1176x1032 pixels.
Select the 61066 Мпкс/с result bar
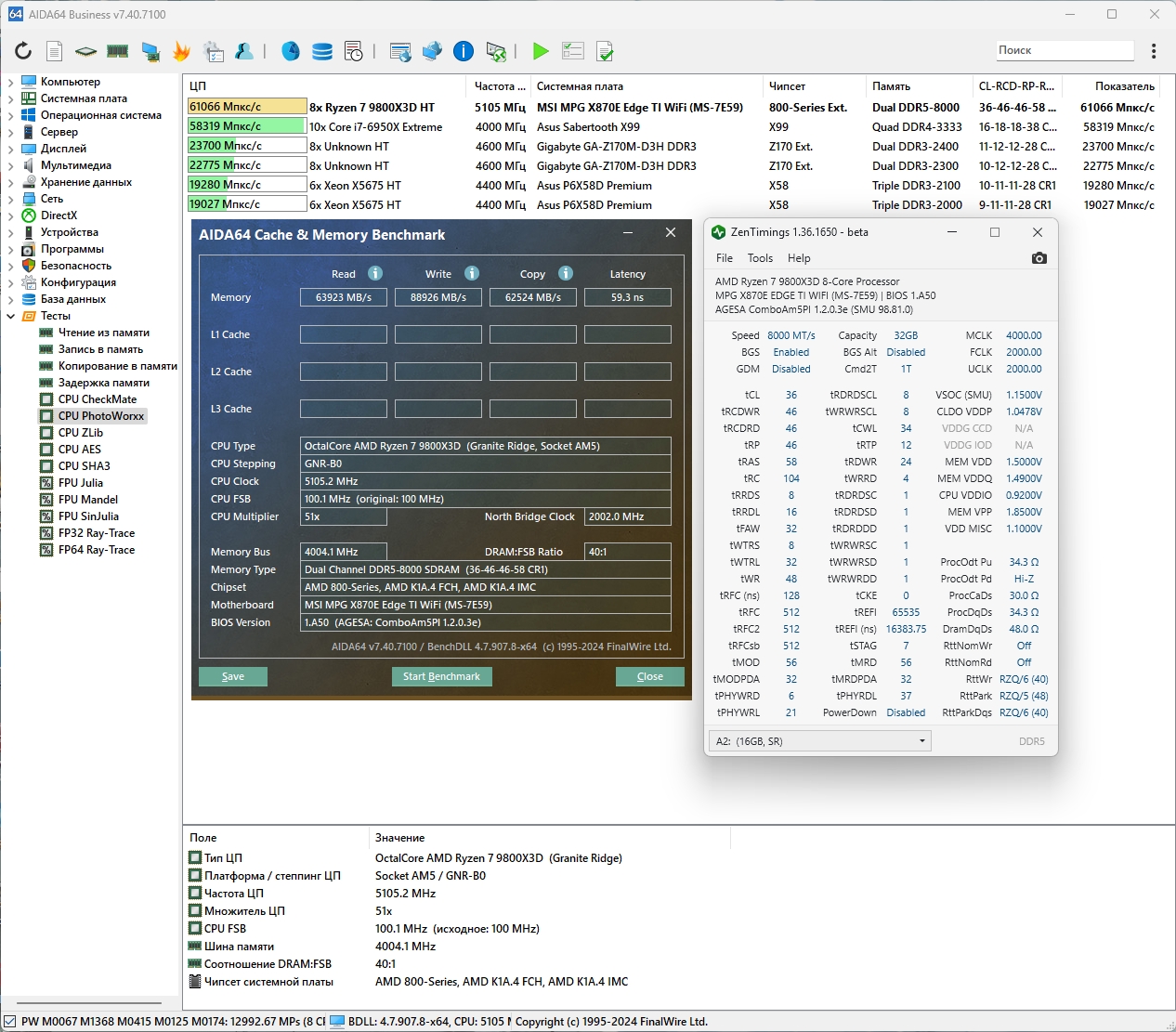(x=247, y=107)
